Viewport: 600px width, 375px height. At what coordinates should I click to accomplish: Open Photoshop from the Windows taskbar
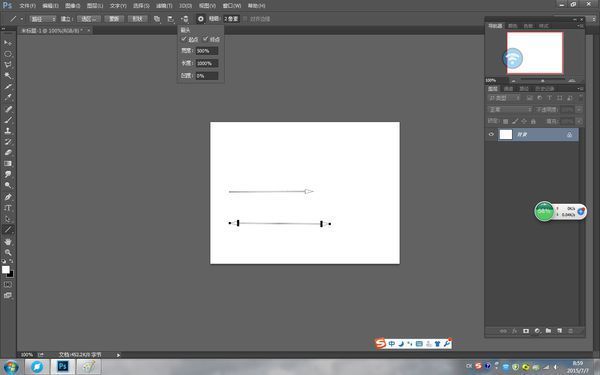[62, 367]
